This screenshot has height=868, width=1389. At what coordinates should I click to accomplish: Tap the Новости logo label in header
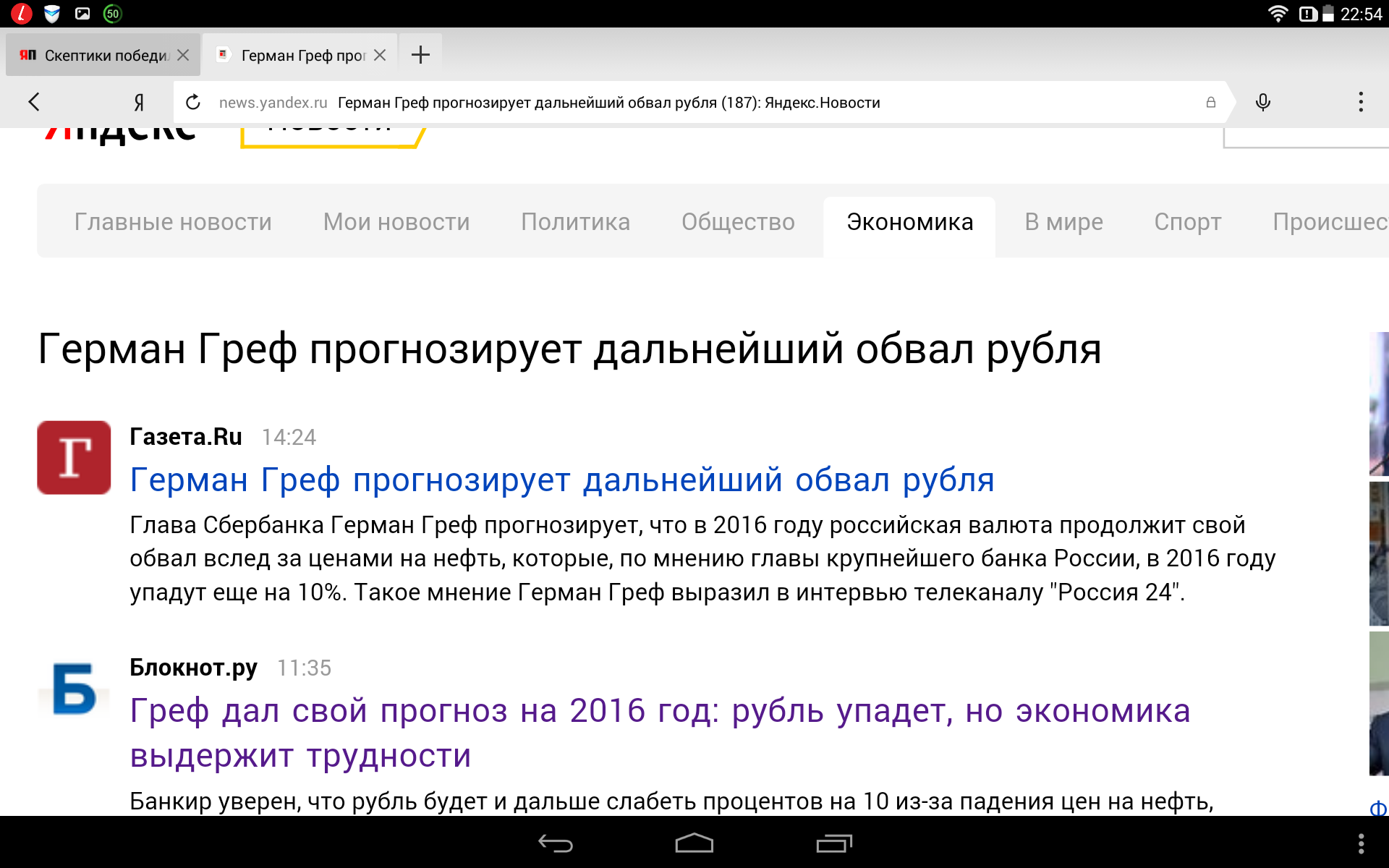tap(333, 137)
